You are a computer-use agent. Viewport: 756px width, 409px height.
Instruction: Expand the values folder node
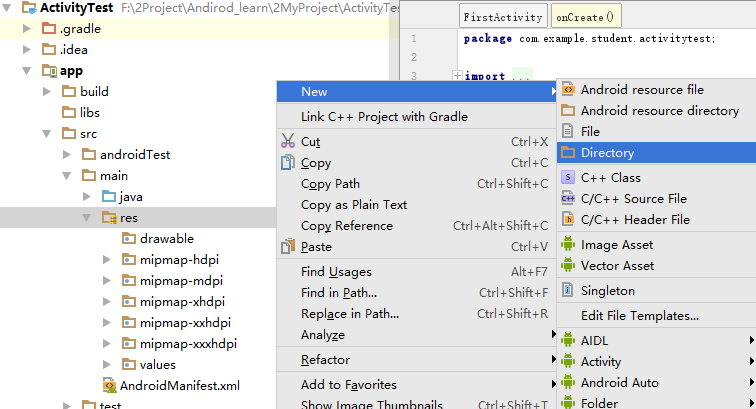point(107,365)
